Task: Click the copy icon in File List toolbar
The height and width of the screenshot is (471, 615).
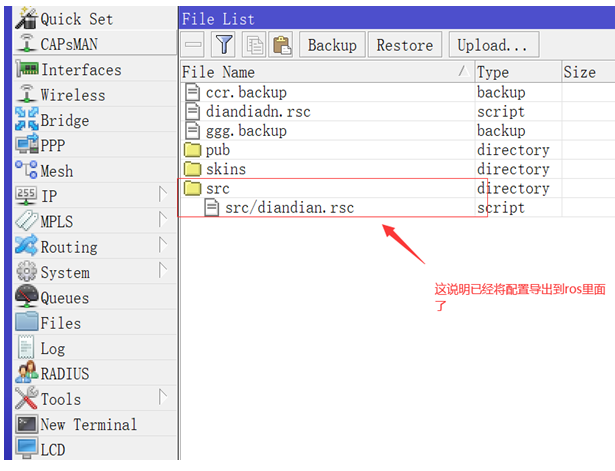Action: pos(254,45)
